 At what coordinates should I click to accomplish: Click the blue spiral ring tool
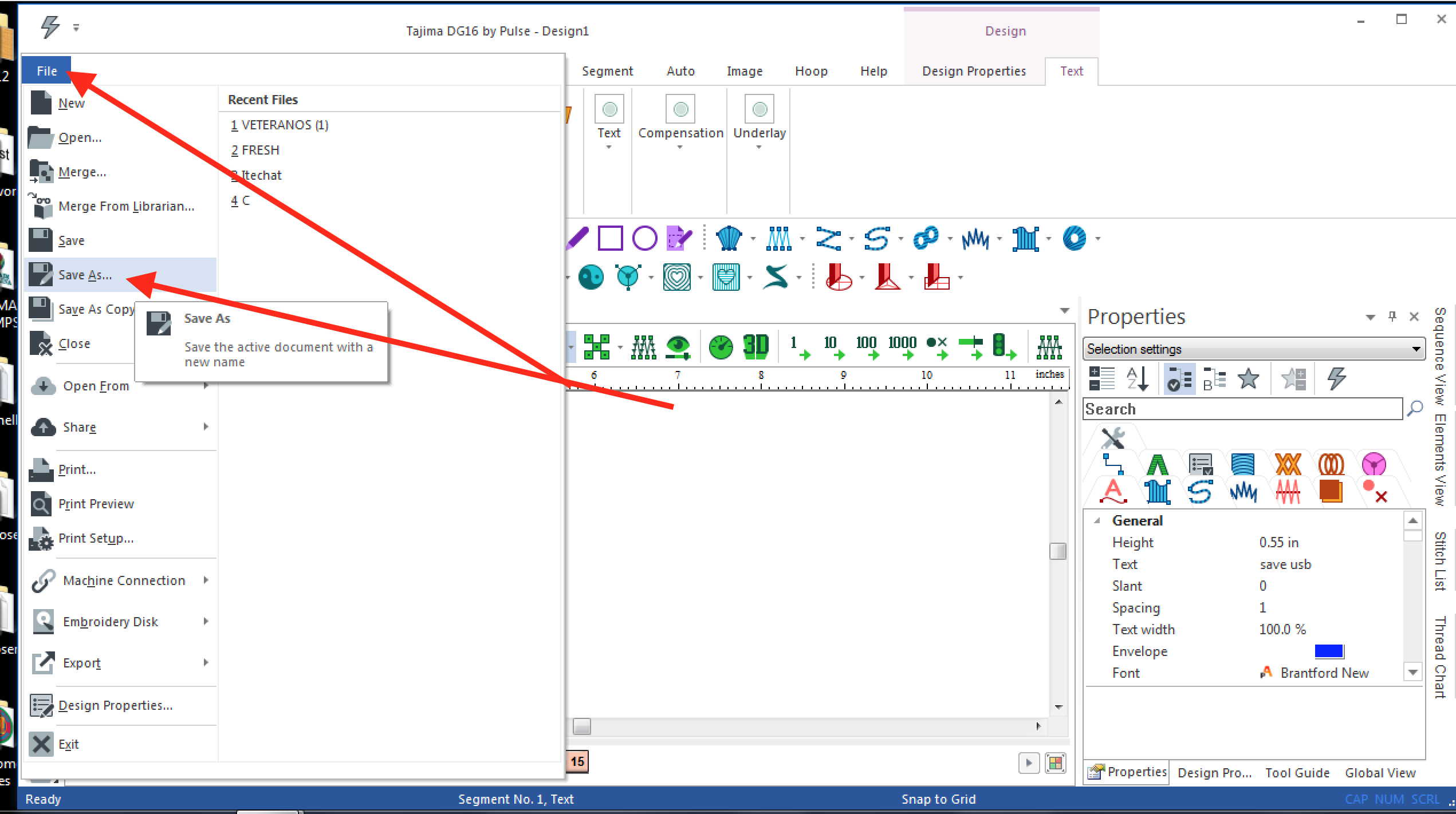1074,238
